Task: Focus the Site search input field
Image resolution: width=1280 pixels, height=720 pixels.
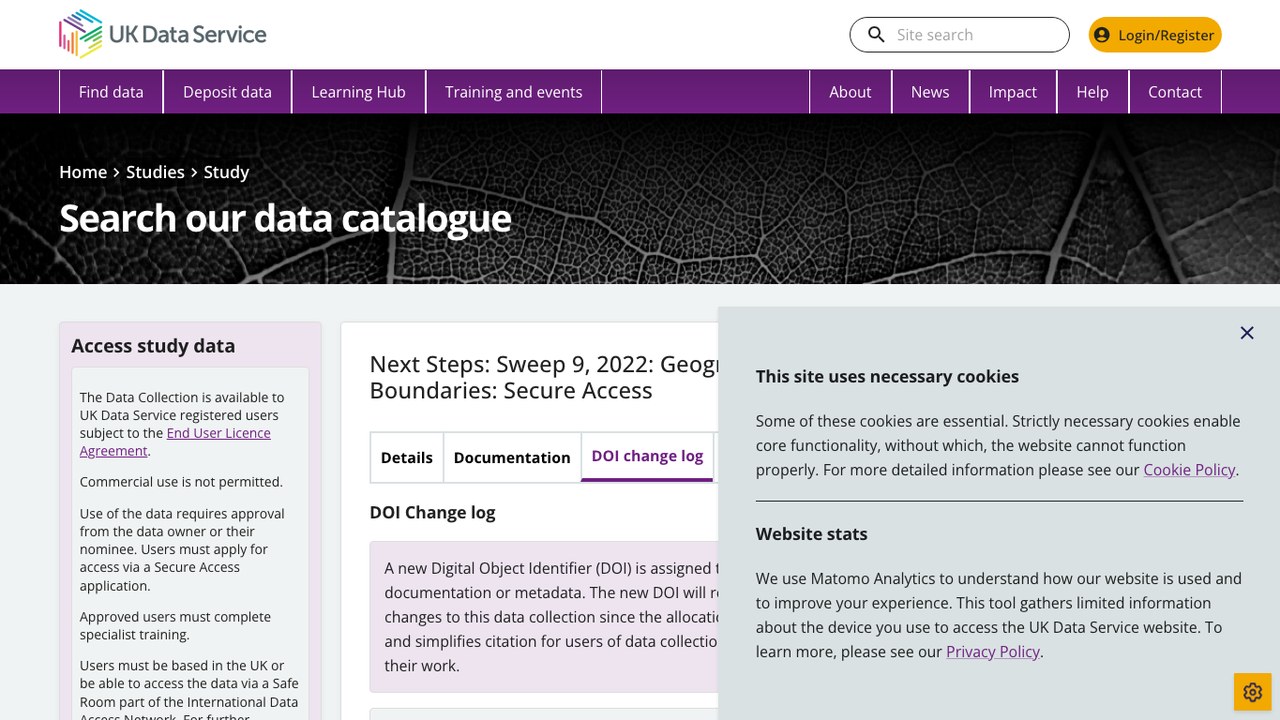Action: [960, 35]
